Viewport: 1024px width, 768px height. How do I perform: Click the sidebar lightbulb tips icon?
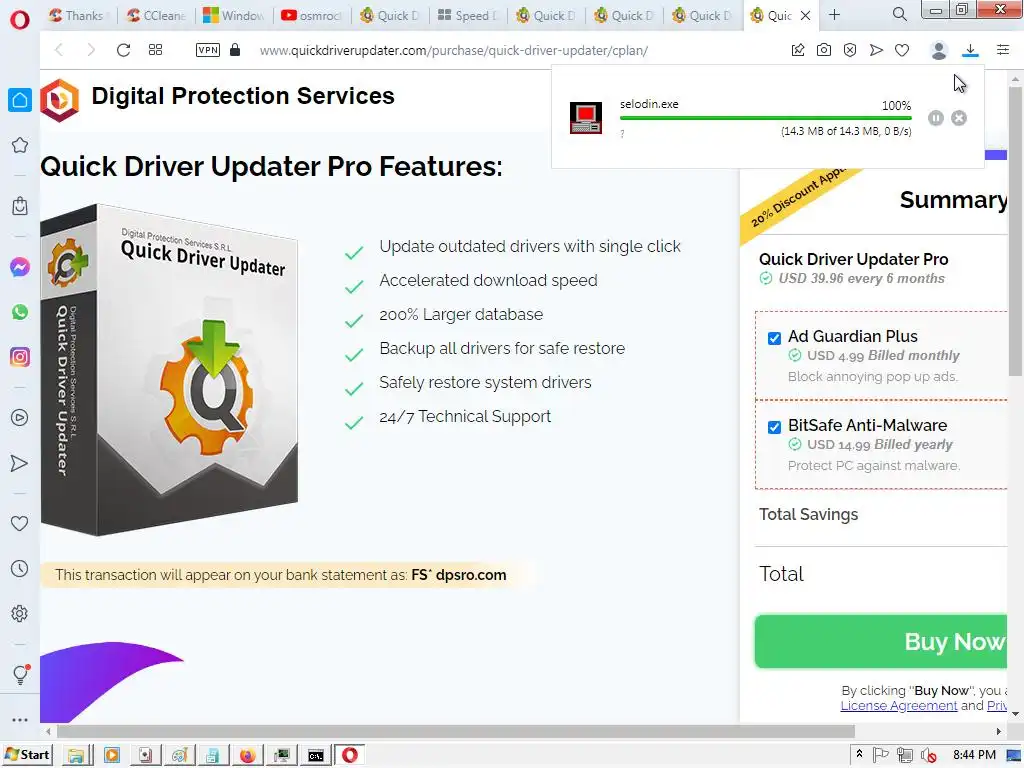coord(20,674)
